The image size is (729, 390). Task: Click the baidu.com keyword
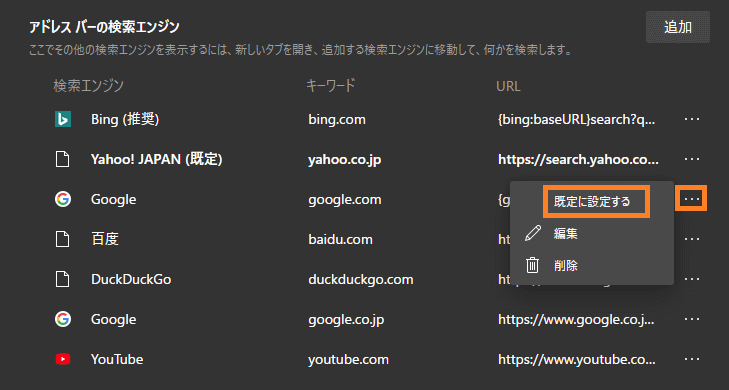coord(340,239)
